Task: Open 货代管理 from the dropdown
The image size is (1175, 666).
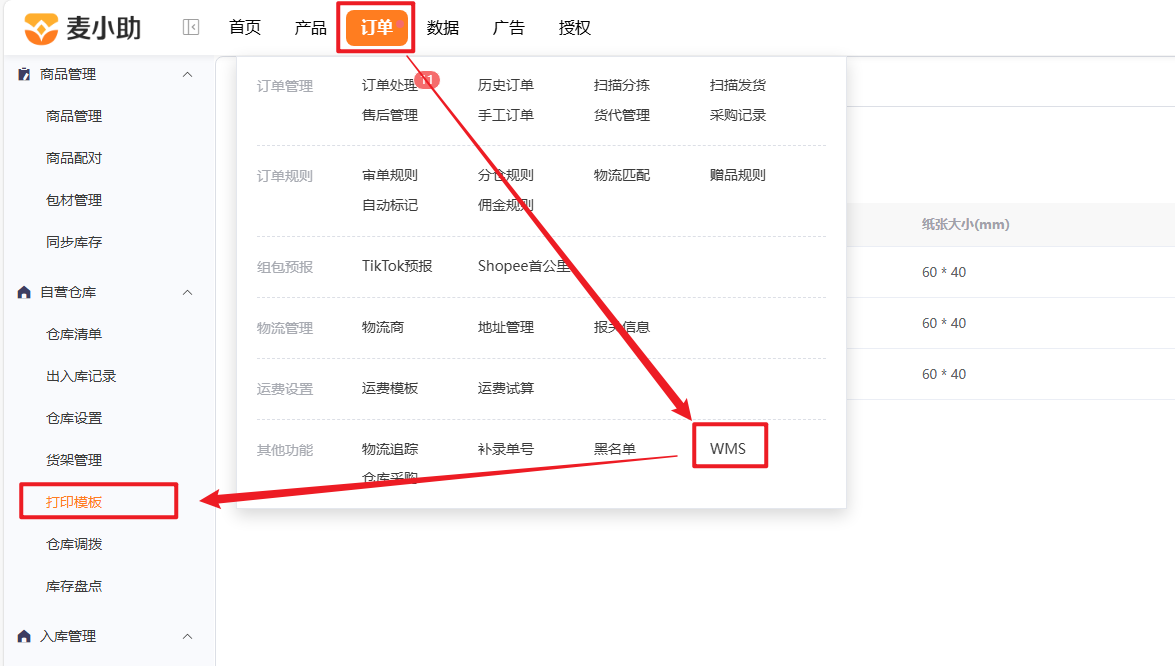Action: coord(622,115)
